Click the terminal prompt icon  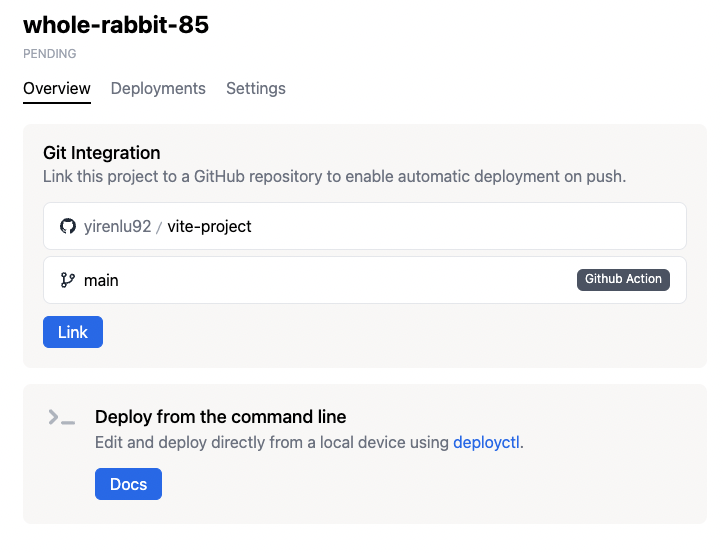click(x=61, y=418)
